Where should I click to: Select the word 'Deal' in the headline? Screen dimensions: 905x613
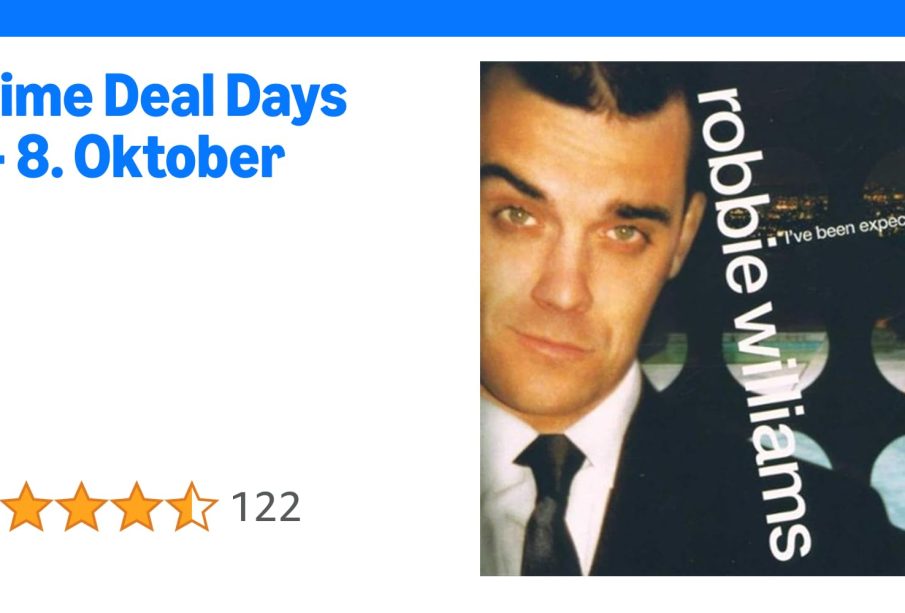click(x=159, y=95)
